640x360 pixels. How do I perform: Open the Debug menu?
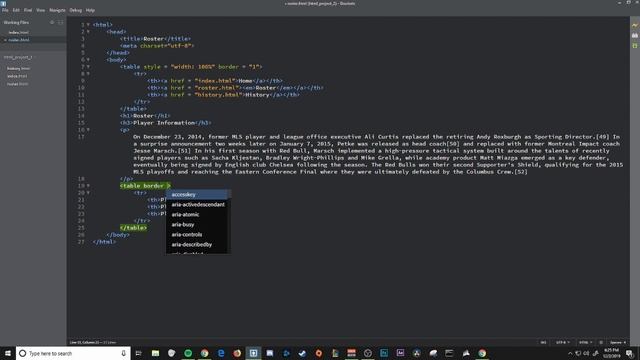click(76, 10)
